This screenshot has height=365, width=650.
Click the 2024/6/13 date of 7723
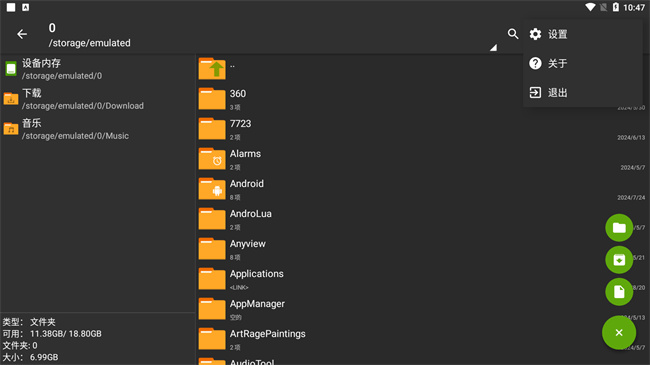click(631, 137)
